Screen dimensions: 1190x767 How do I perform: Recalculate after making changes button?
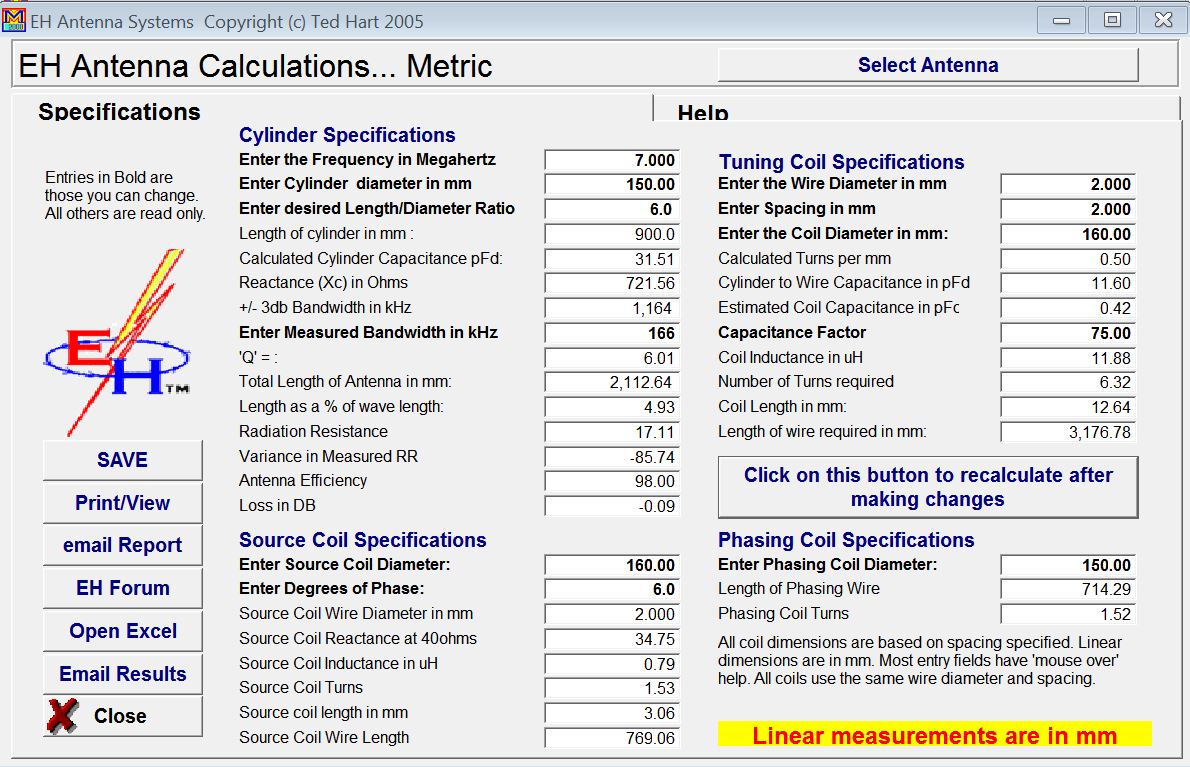coord(927,487)
